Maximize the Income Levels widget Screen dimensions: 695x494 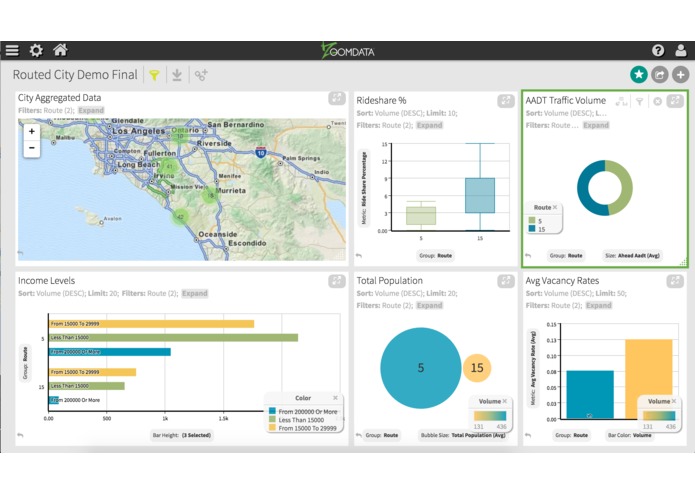(x=337, y=281)
